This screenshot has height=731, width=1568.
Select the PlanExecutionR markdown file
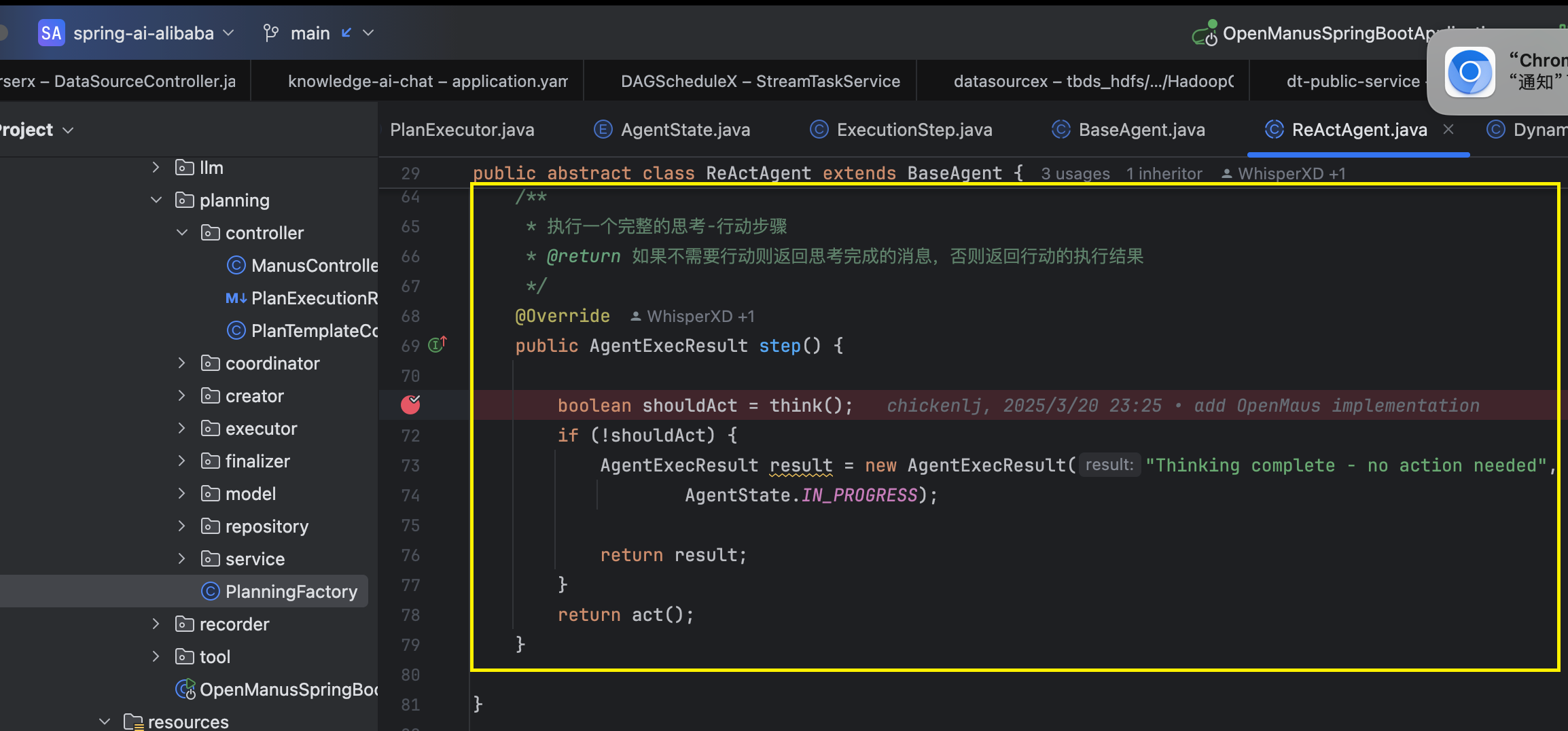pyautogui.click(x=315, y=298)
